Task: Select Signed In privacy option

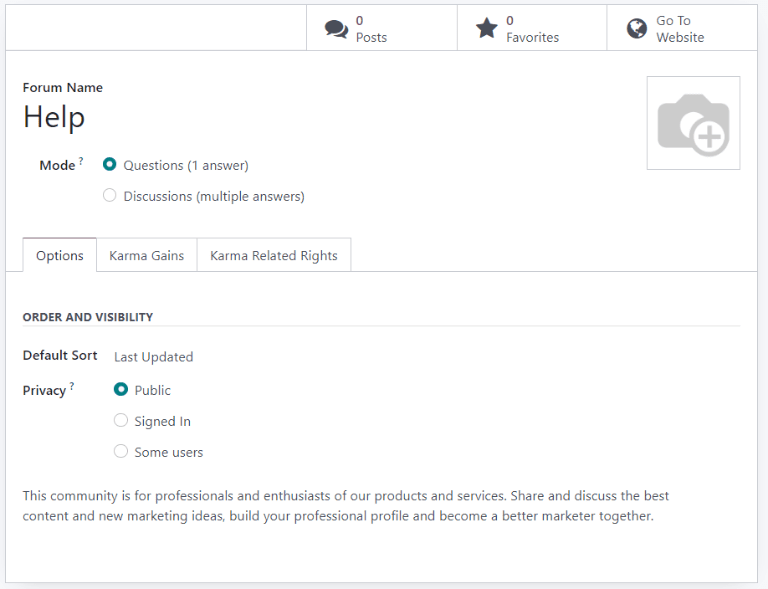Action: coord(120,420)
